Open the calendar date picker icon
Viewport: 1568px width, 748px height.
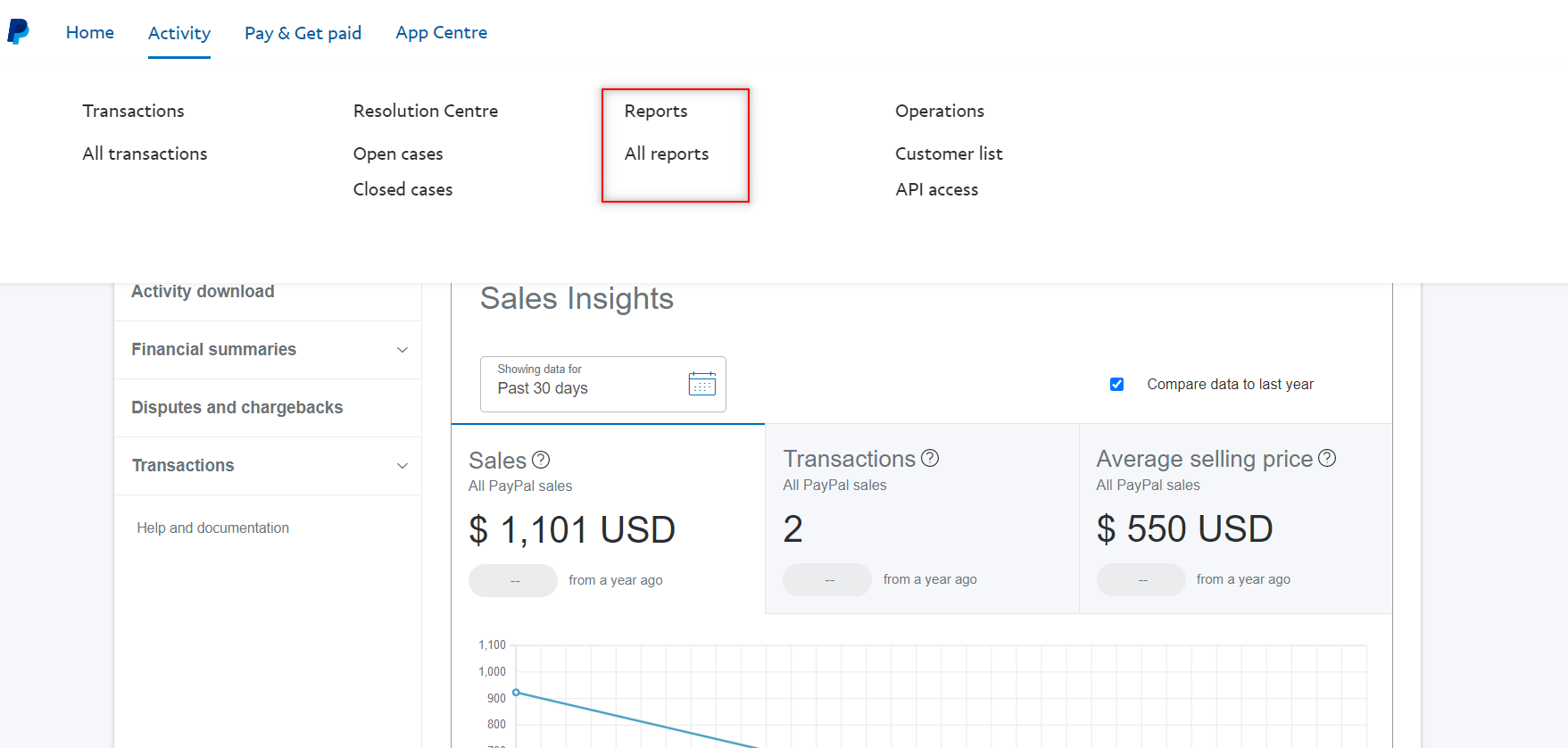(702, 384)
